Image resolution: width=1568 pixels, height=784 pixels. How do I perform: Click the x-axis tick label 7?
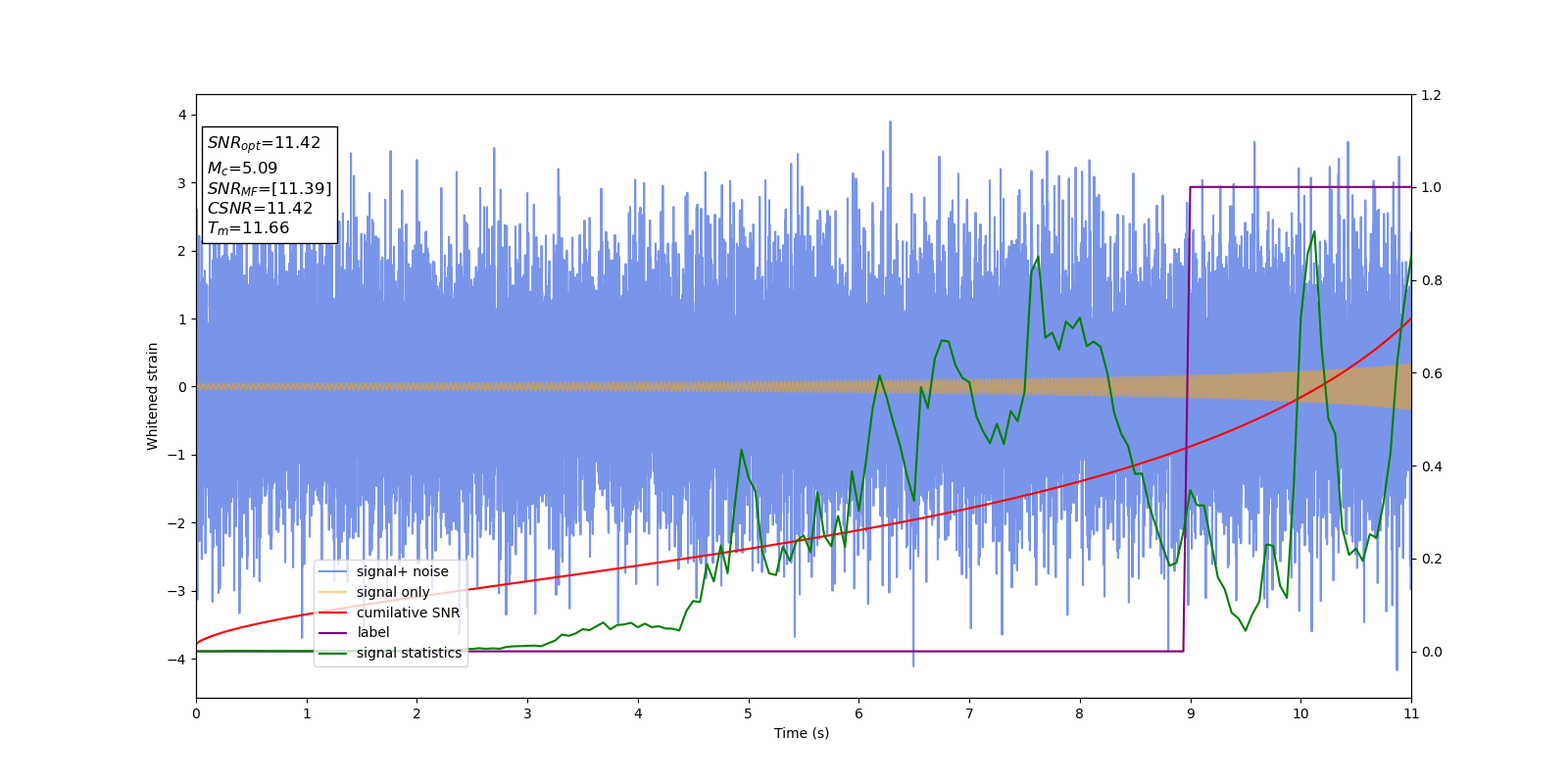(x=969, y=713)
